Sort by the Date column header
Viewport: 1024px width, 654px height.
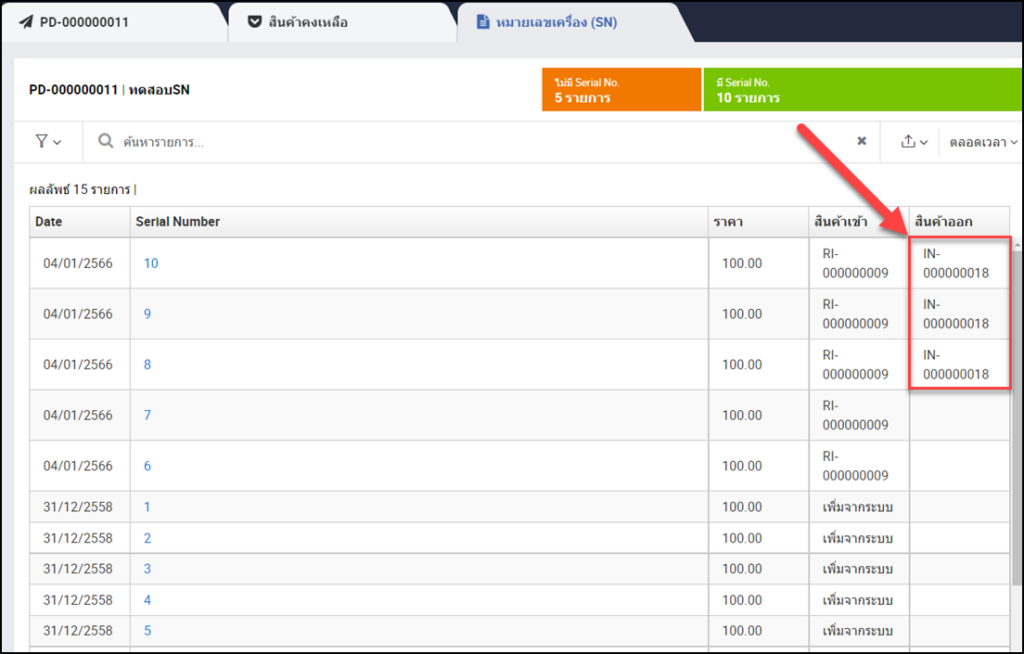pos(49,221)
